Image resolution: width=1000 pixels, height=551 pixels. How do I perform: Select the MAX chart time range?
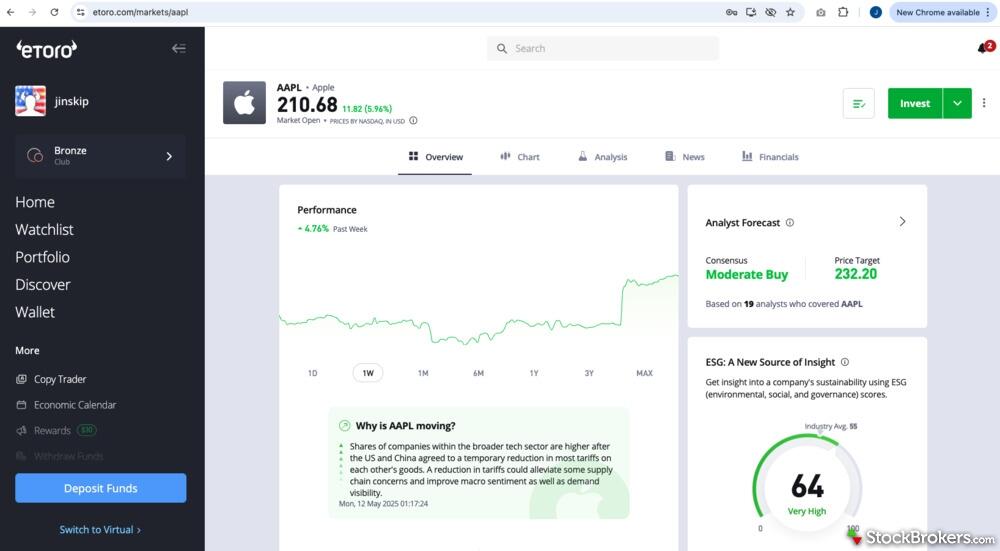coord(644,373)
